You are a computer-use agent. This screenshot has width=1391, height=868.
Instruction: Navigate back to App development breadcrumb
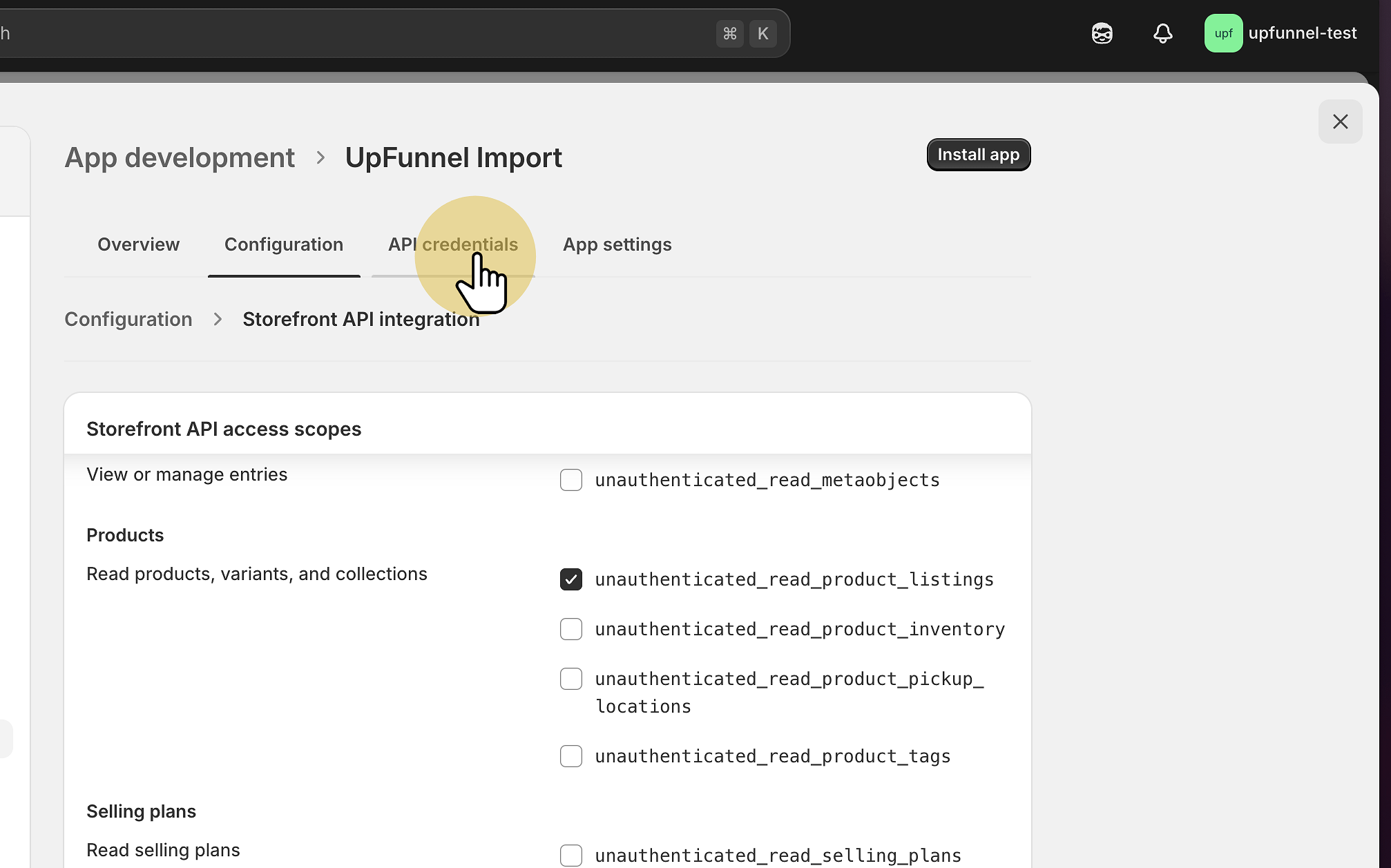pos(180,157)
